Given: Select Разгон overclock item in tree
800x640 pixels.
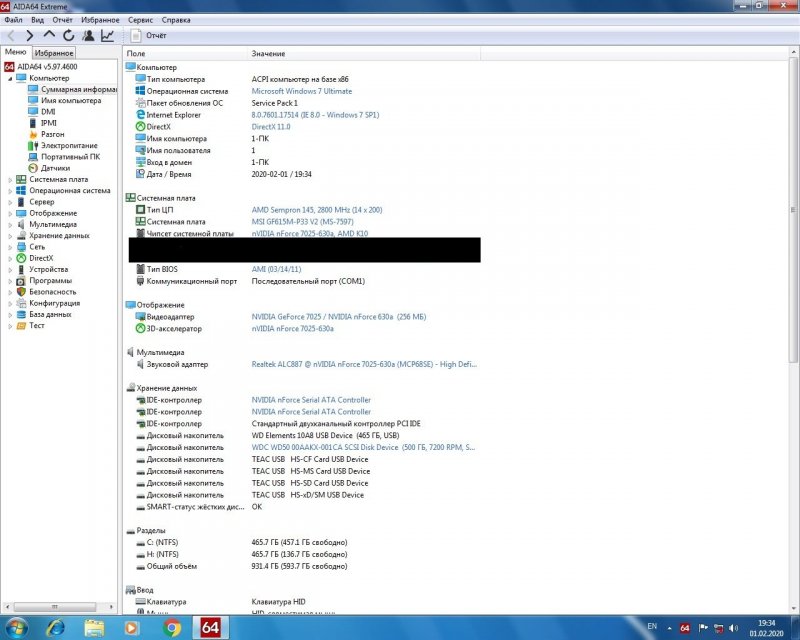Looking at the screenshot, I should click(x=52, y=134).
